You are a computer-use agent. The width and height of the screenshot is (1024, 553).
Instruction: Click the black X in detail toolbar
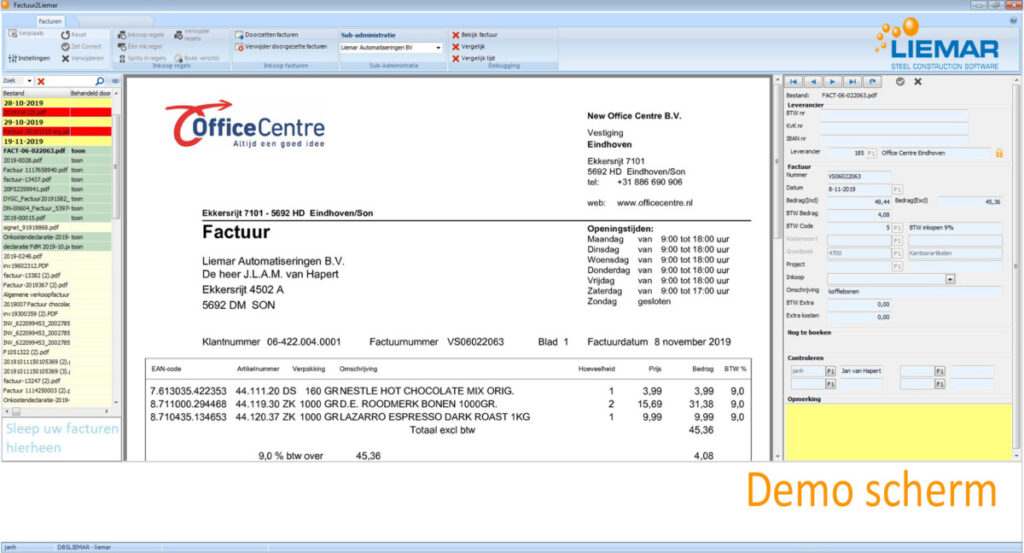(918, 82)
